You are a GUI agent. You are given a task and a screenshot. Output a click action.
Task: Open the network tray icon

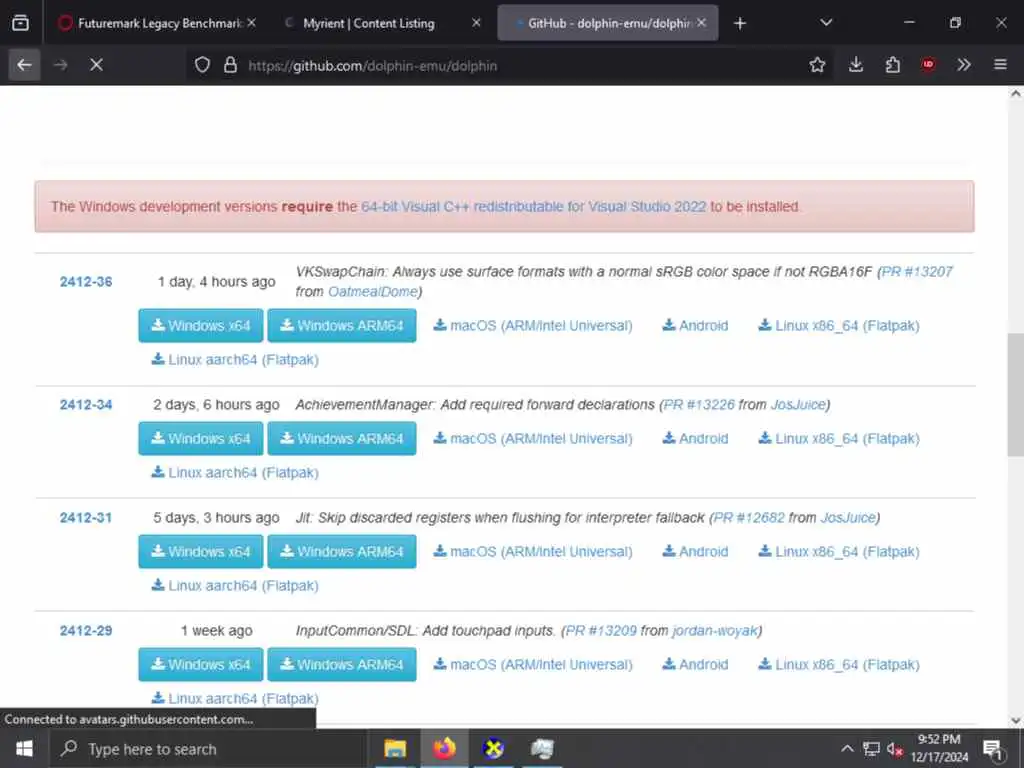[x=871, y=749]
